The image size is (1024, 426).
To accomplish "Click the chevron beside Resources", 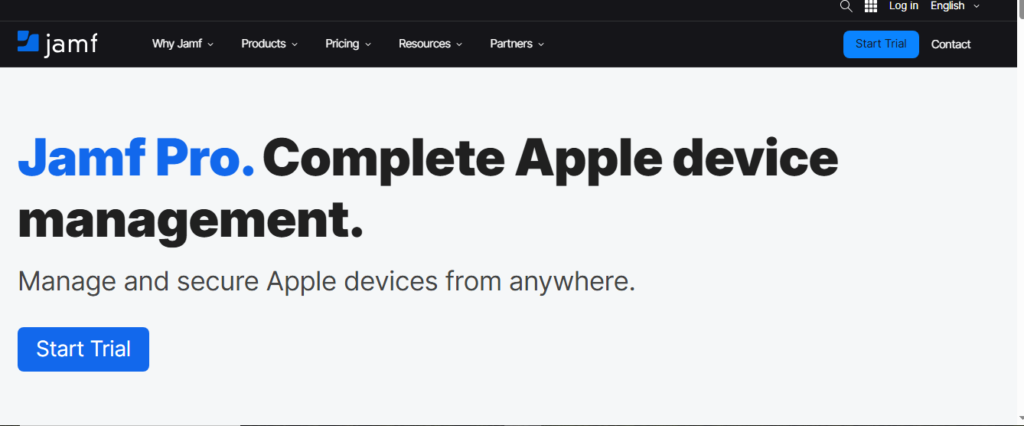I will 459,44.
